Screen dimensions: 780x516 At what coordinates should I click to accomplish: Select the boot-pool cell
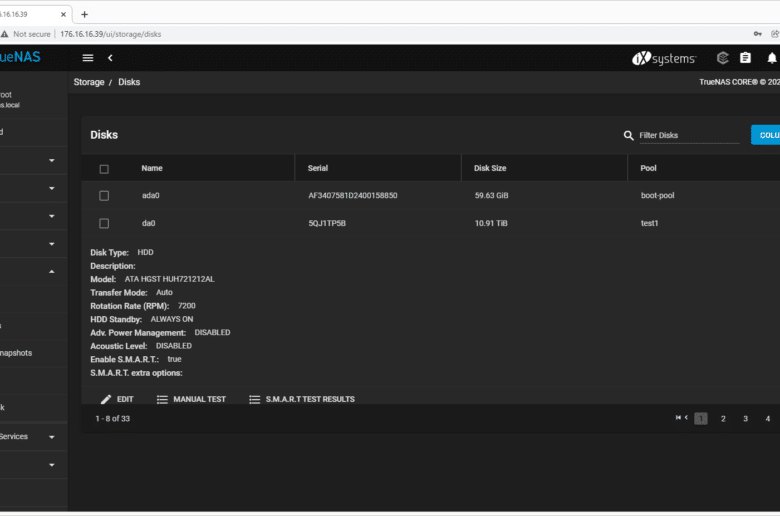658,196
